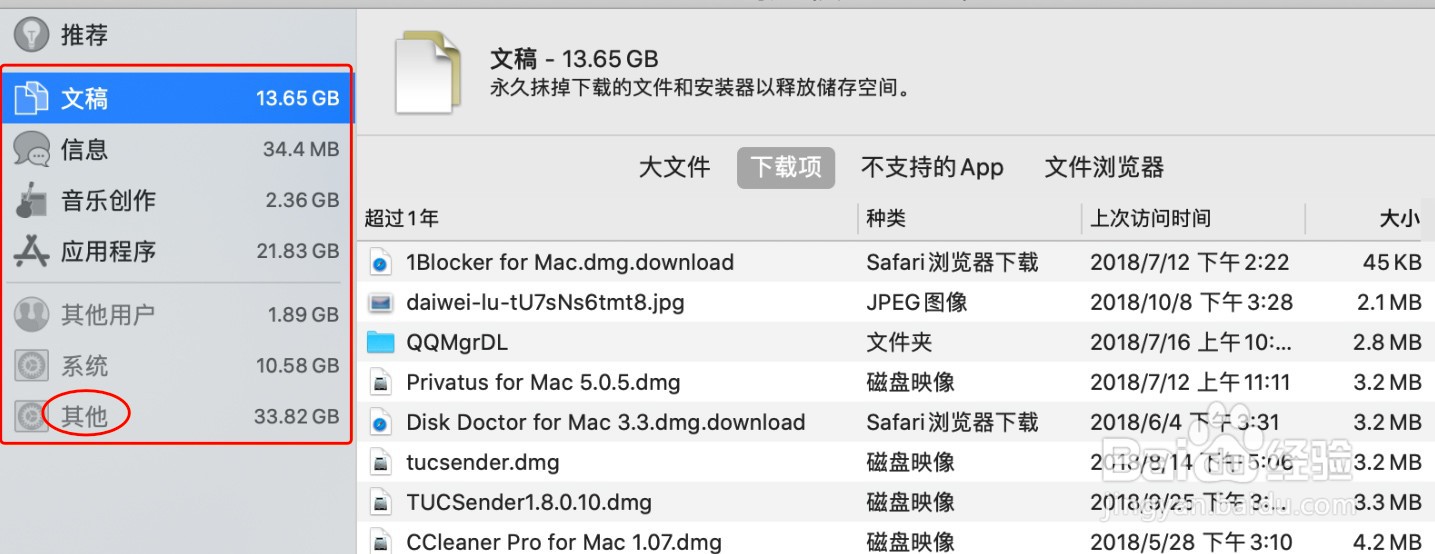This screenshot has width=1435, height=554.
Task: Select the 下载项 tab
Action: [x=786, y=167]
